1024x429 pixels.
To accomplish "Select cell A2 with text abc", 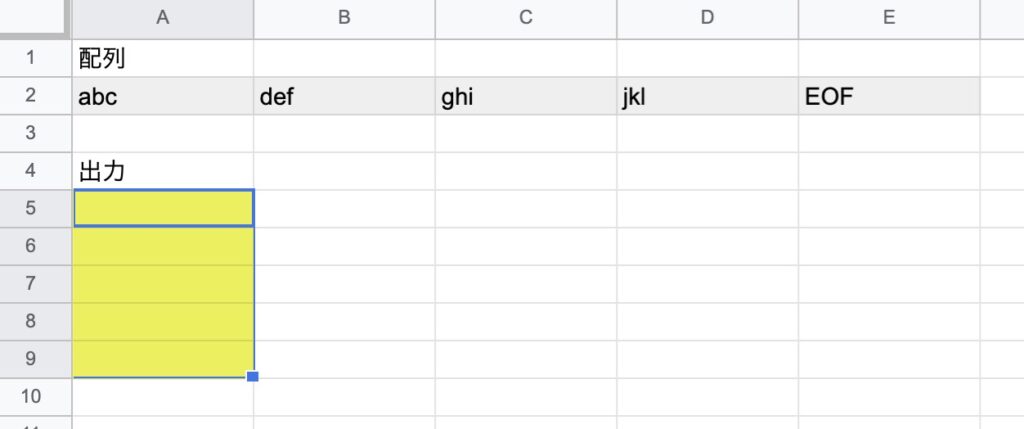I will [x=163, y=97].
